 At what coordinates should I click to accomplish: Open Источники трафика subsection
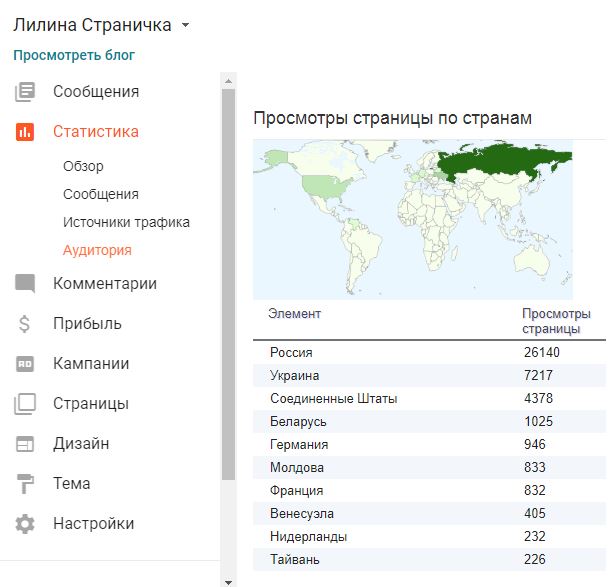coord(126,222)
